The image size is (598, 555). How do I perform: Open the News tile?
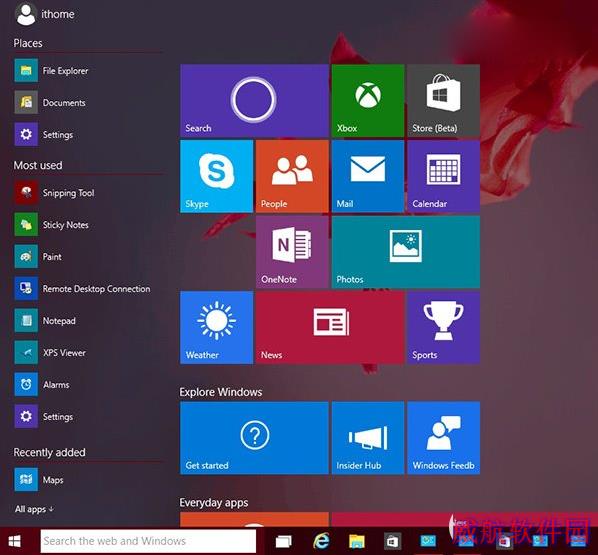[x=330, y=327]
